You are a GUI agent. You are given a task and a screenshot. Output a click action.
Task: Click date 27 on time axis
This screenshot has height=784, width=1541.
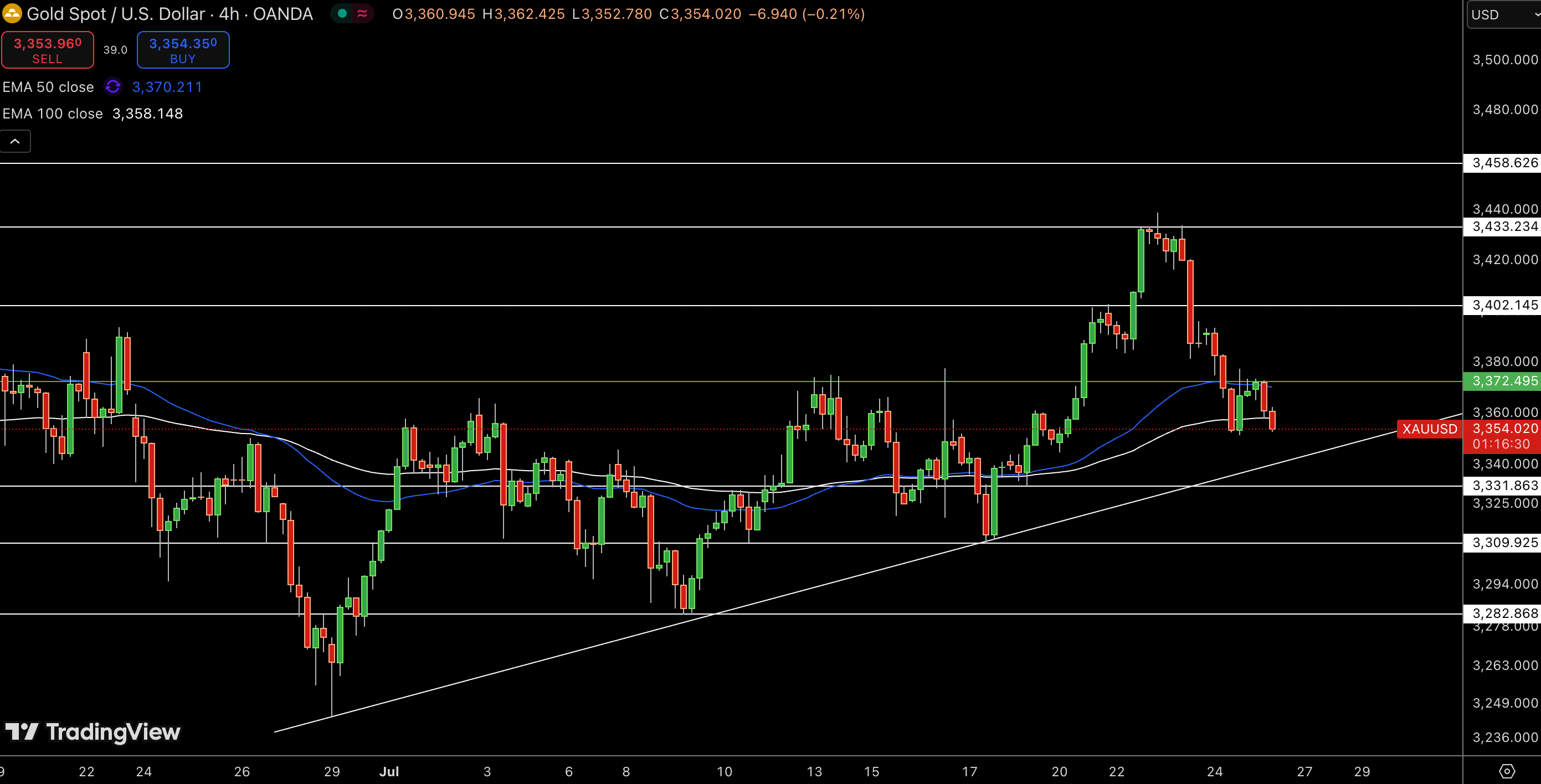(1304, 771)
